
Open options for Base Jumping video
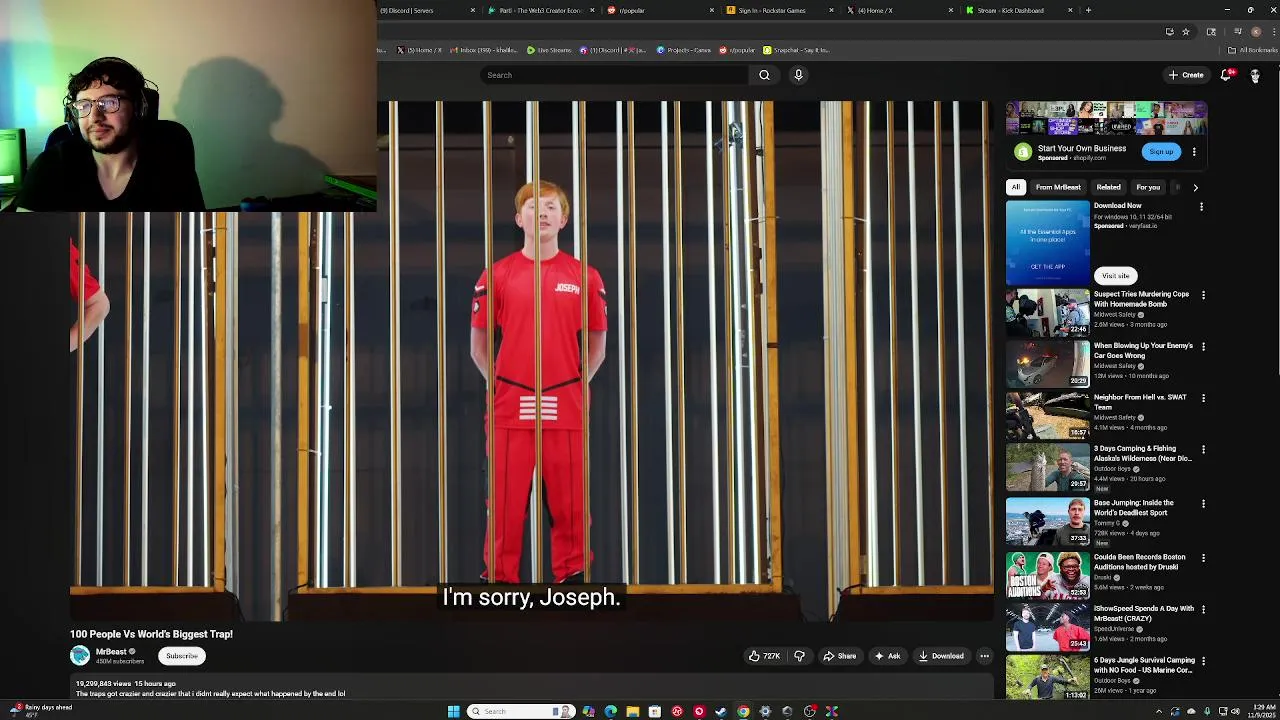click(1203, 504)
